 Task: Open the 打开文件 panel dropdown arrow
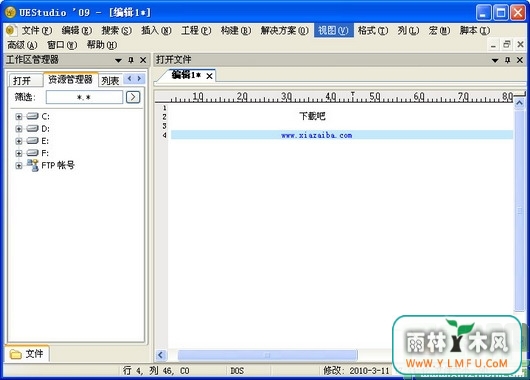coord(495,61)
